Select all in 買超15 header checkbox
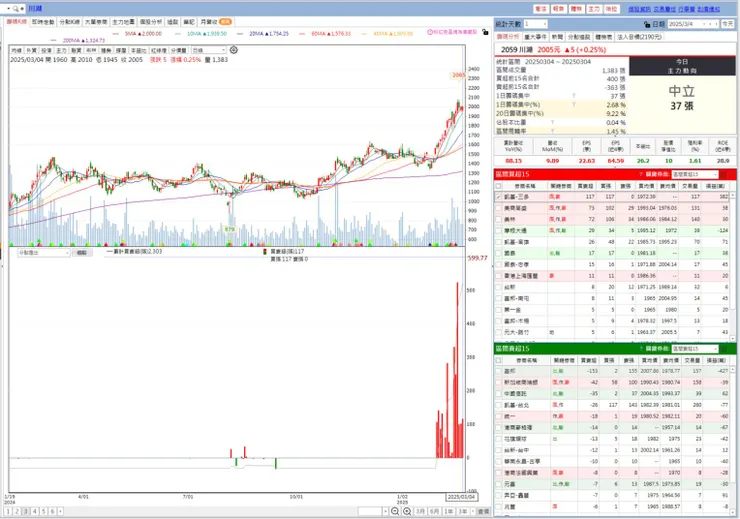The image size is (740, 519). click(498, 186)
